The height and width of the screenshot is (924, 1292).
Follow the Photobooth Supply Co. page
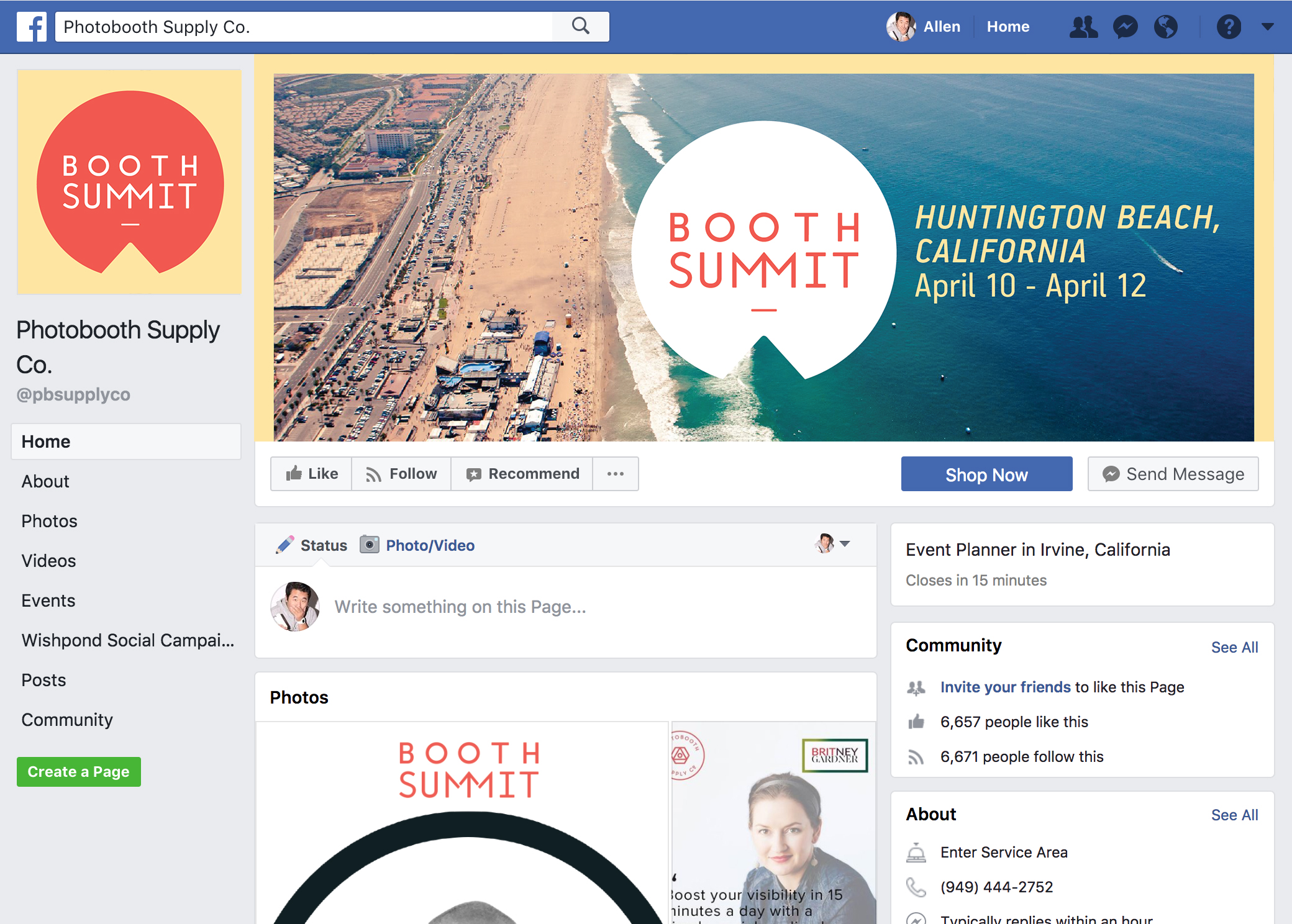(401, 474)
